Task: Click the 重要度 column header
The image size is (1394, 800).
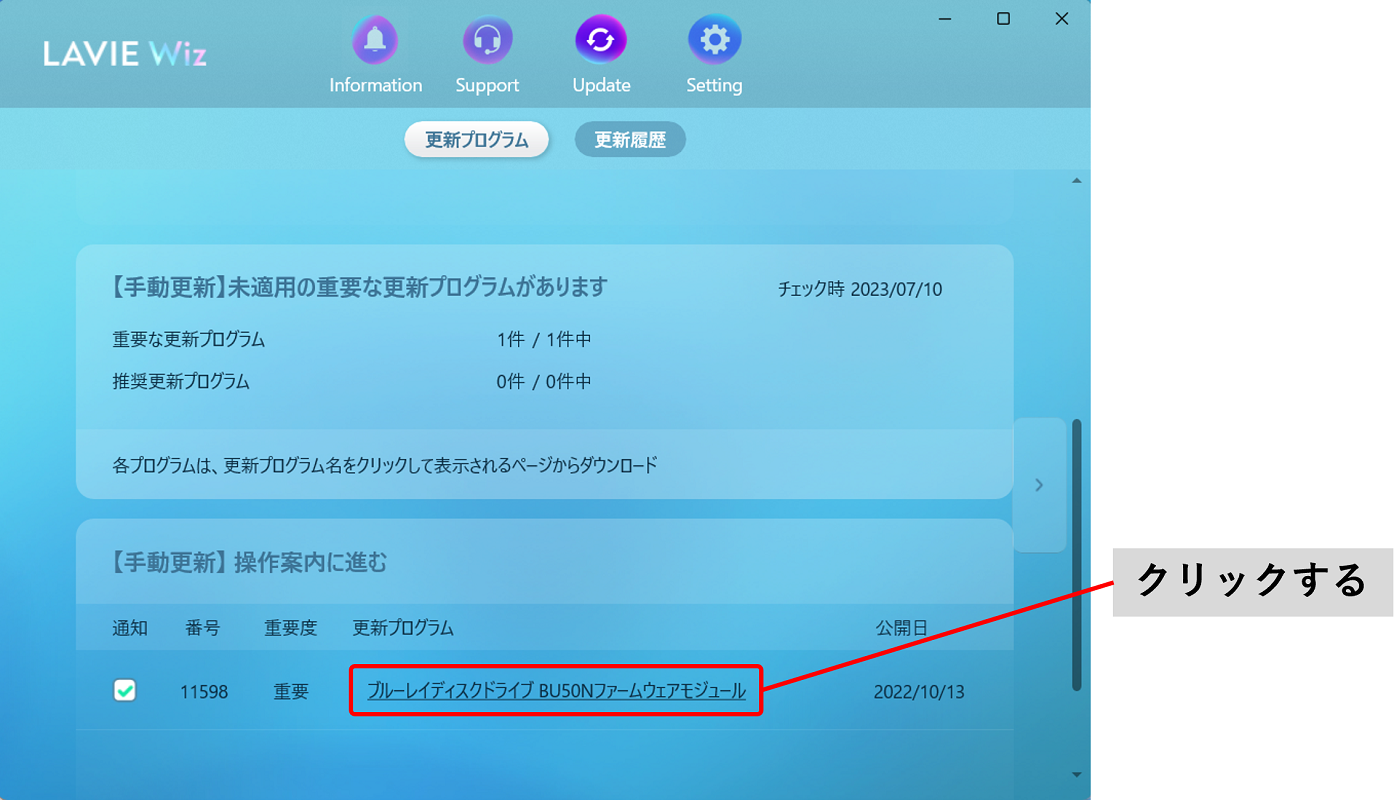Action: point(291,628)
